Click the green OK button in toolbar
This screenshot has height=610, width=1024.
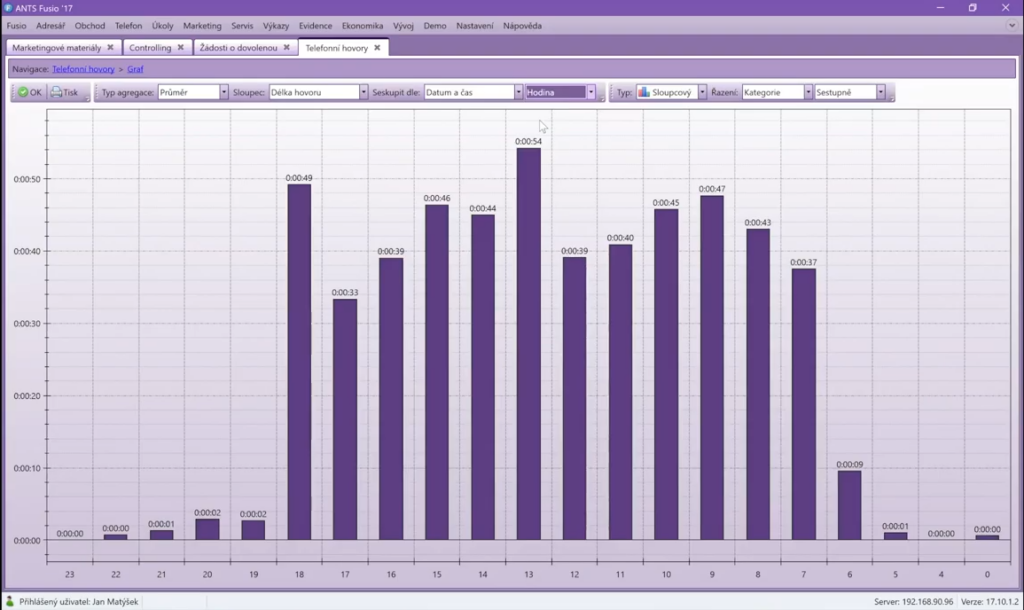pos(29,92)
